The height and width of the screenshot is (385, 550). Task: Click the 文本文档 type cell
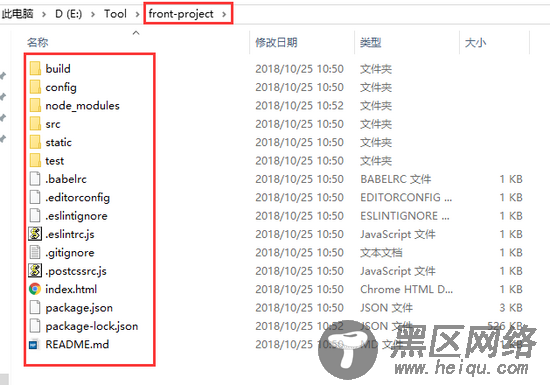(381, 252)
